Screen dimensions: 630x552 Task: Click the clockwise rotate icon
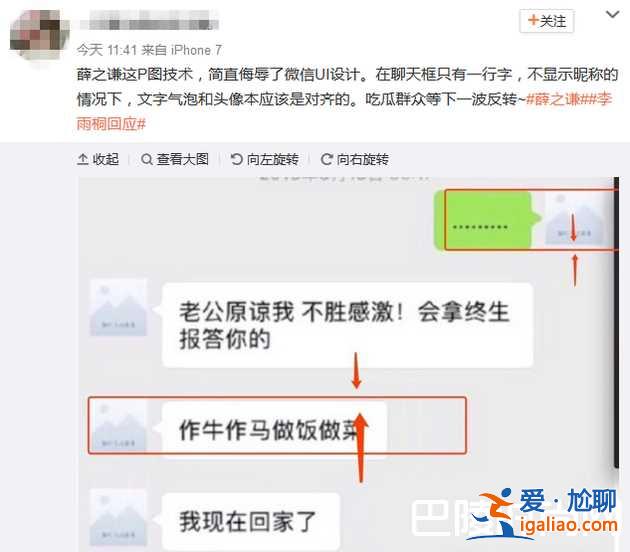(327, 159)
